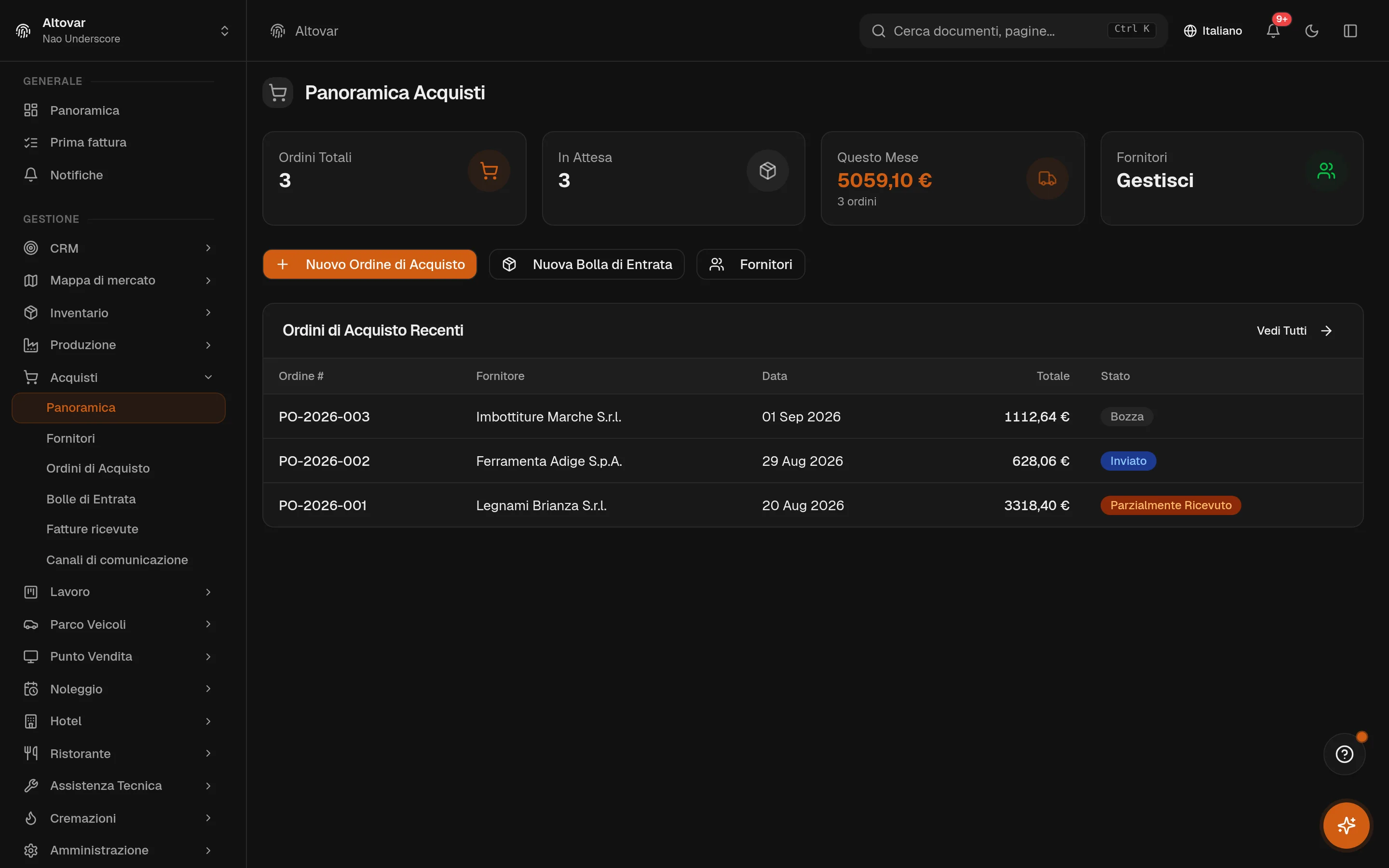Click the Bozza status badge
Image resolution: width=1389 pixels, height=868 pixels.
1127,417
